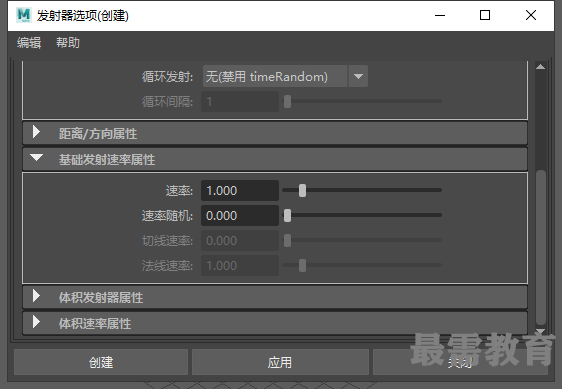Image resolution: width=562 pixels, height=389 pixels.
Task: Click the 速率 slider handle
Action: click(x=303, y=190)
